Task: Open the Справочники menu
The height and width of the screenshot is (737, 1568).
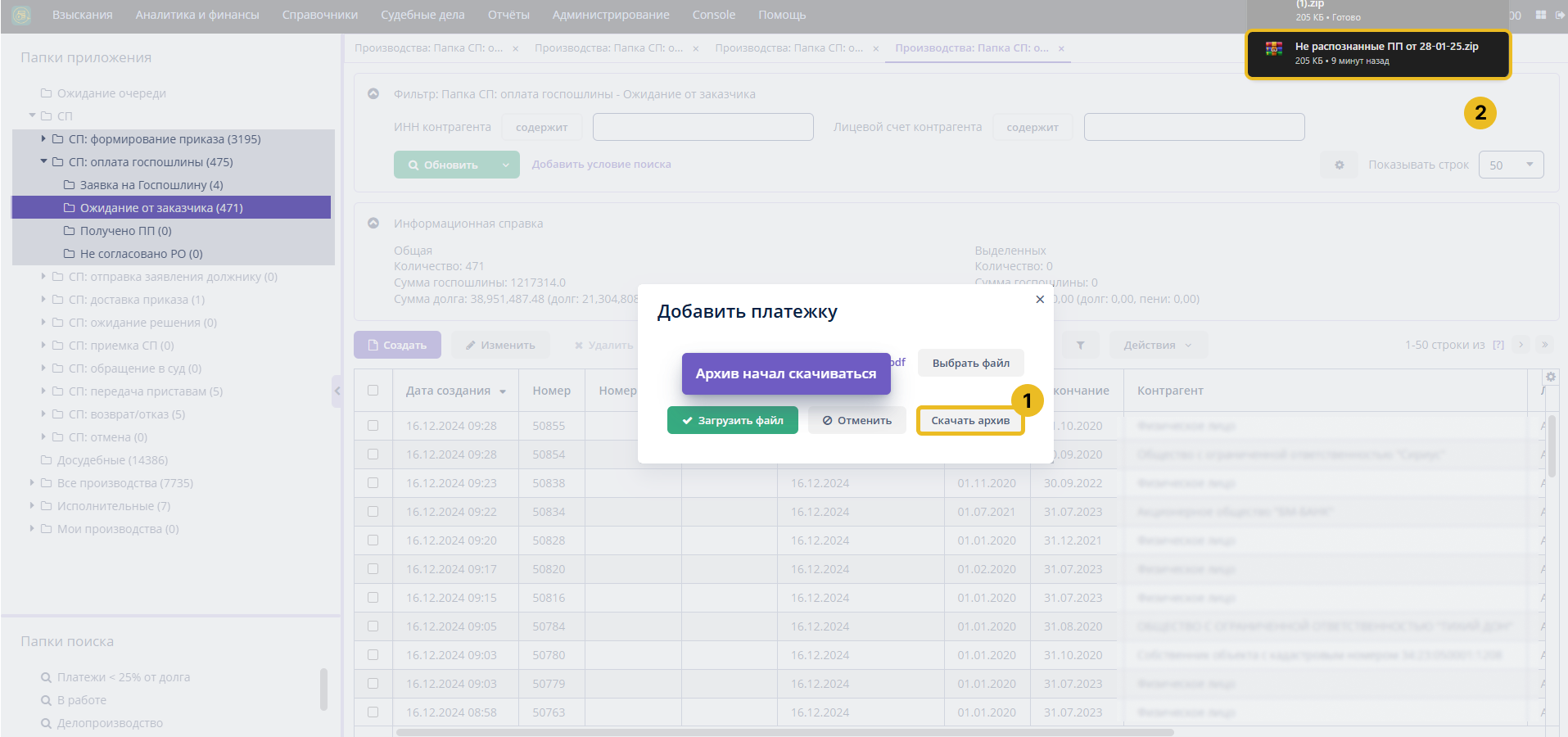Action: [x=319, y=15]
